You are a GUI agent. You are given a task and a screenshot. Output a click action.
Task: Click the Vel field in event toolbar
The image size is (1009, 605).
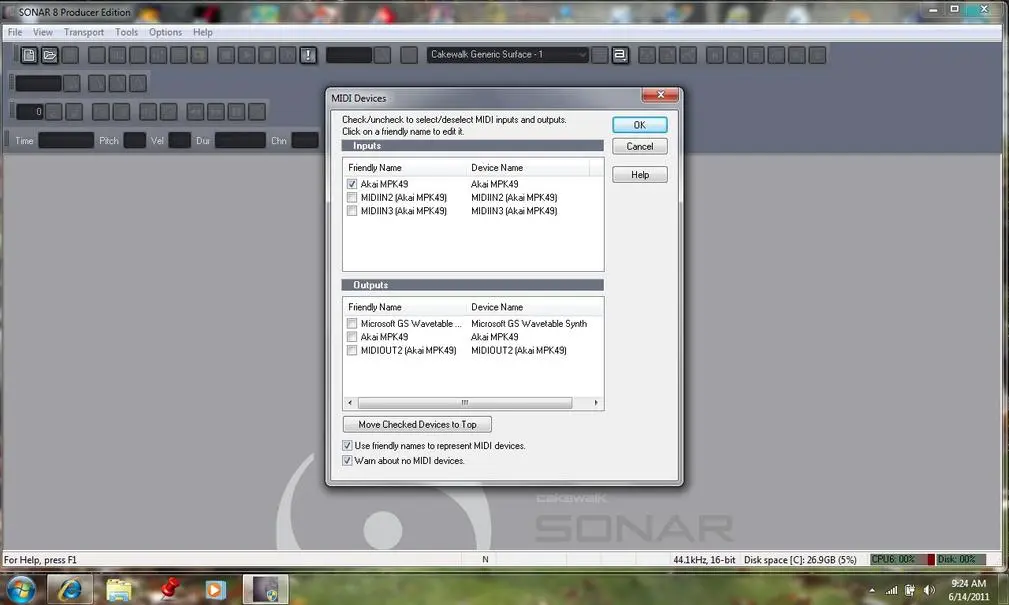pos(180,140)
